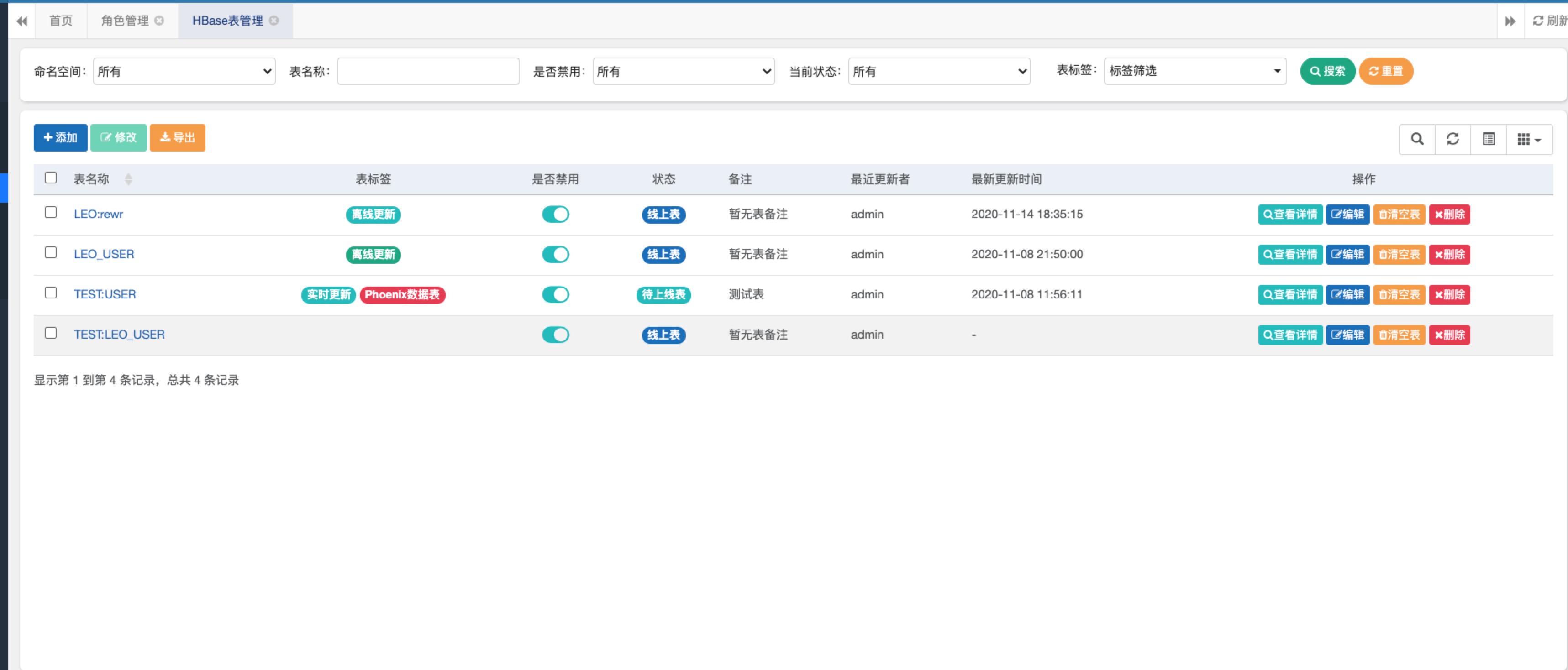The width and height of the screenshot is (1568, 670).
Task: Check the TEST:USER row checkbox
Action: coord(51,293)
